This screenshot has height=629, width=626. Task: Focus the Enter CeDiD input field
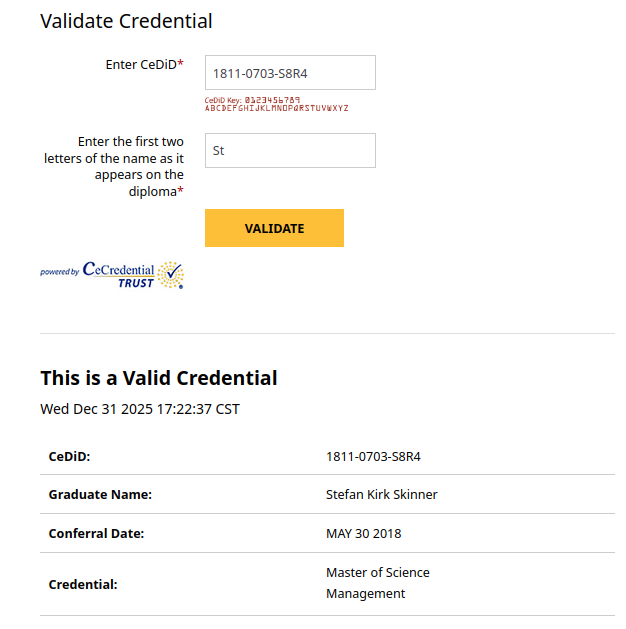coord(290,72)
